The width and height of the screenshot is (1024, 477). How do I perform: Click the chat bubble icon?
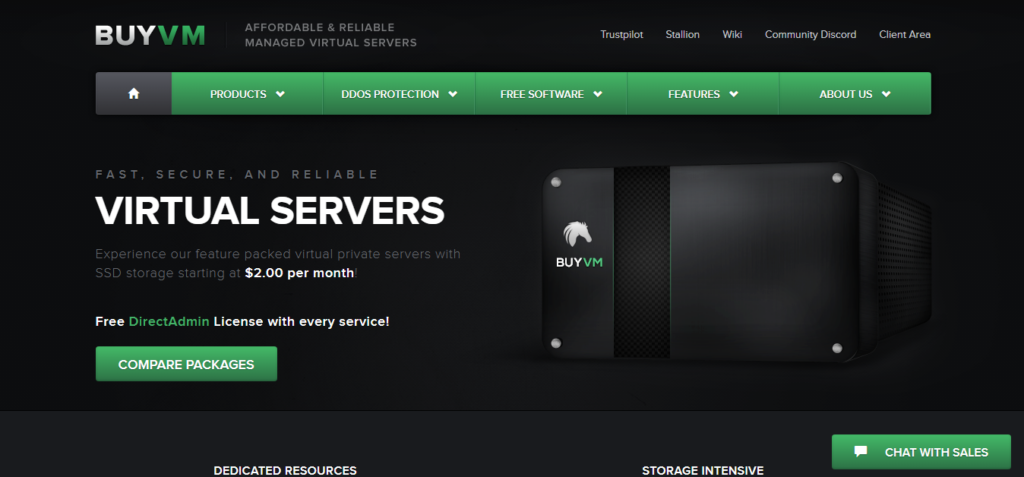861,452
